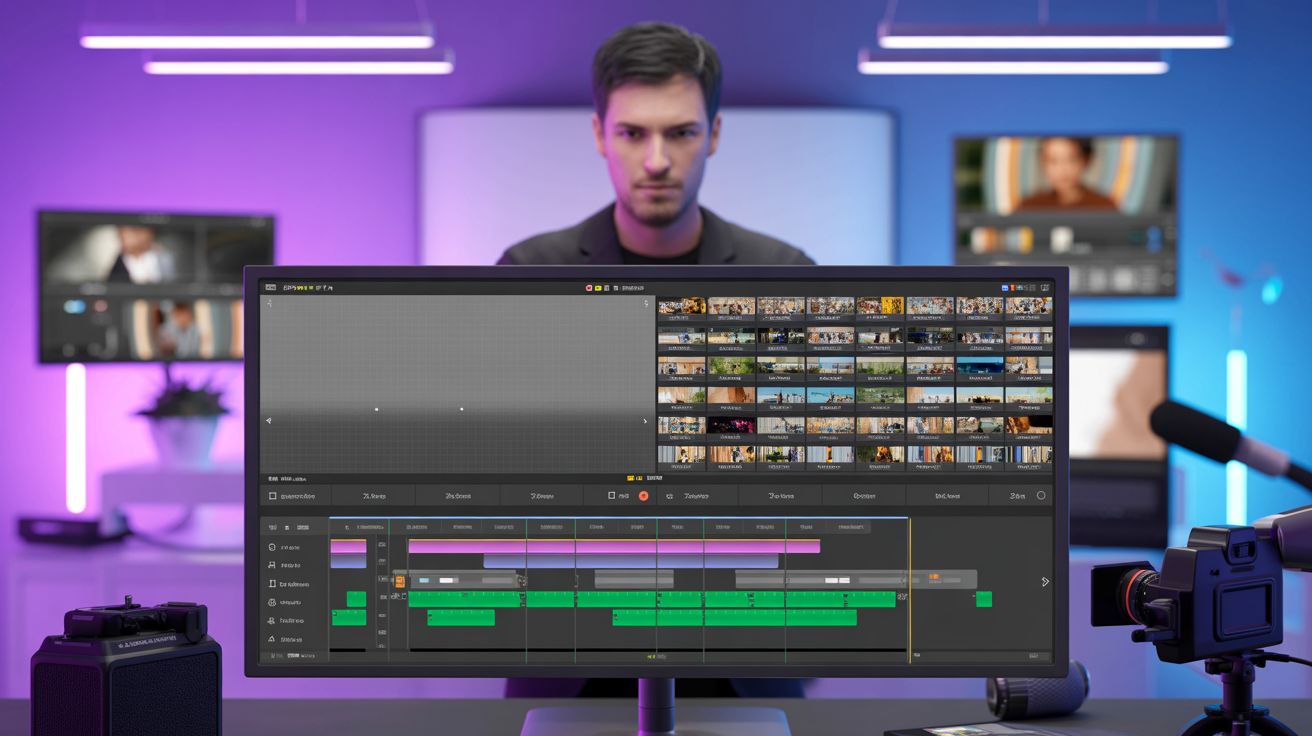
Task: Click the red circle icon in the top bar
Action: click(x=588, y=288)
